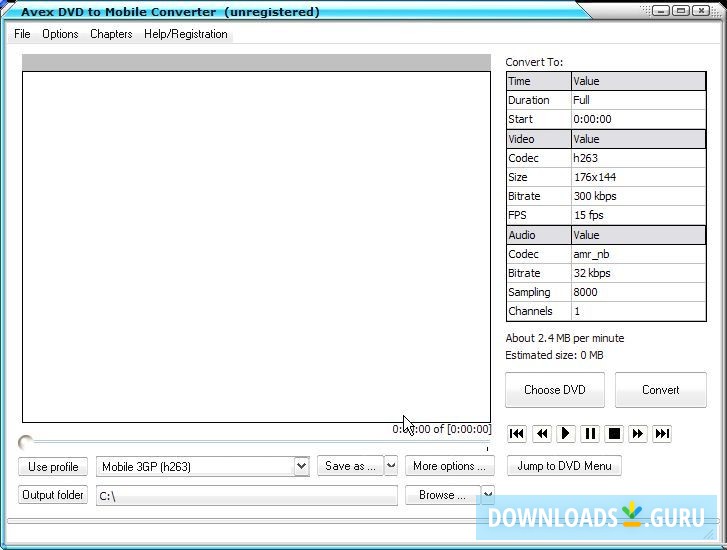Select the Start value 0:00:00
The width and height of the screenshot is (727, 550).
coord(638,119)
